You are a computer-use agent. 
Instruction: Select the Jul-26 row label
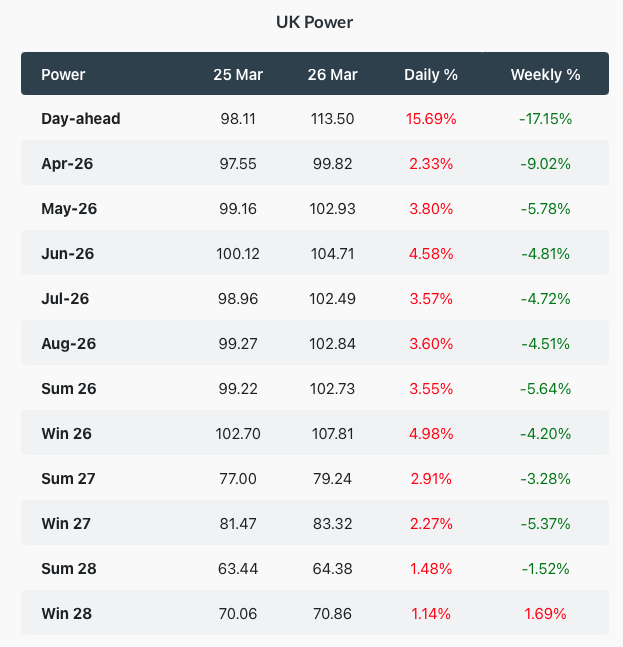67,299
